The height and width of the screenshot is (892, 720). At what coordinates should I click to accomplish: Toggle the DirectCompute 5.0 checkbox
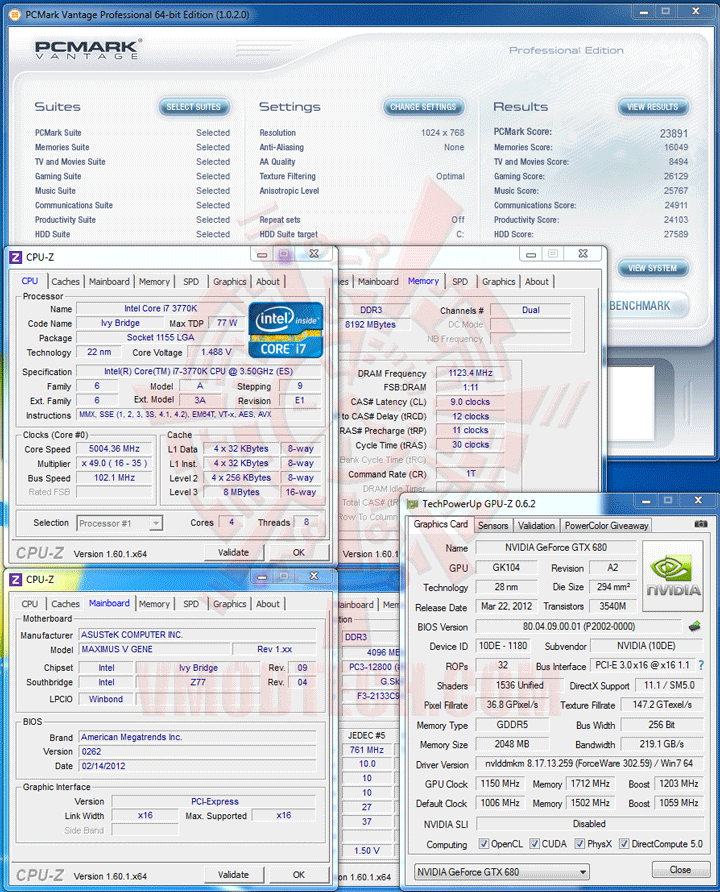pos(624,844)
